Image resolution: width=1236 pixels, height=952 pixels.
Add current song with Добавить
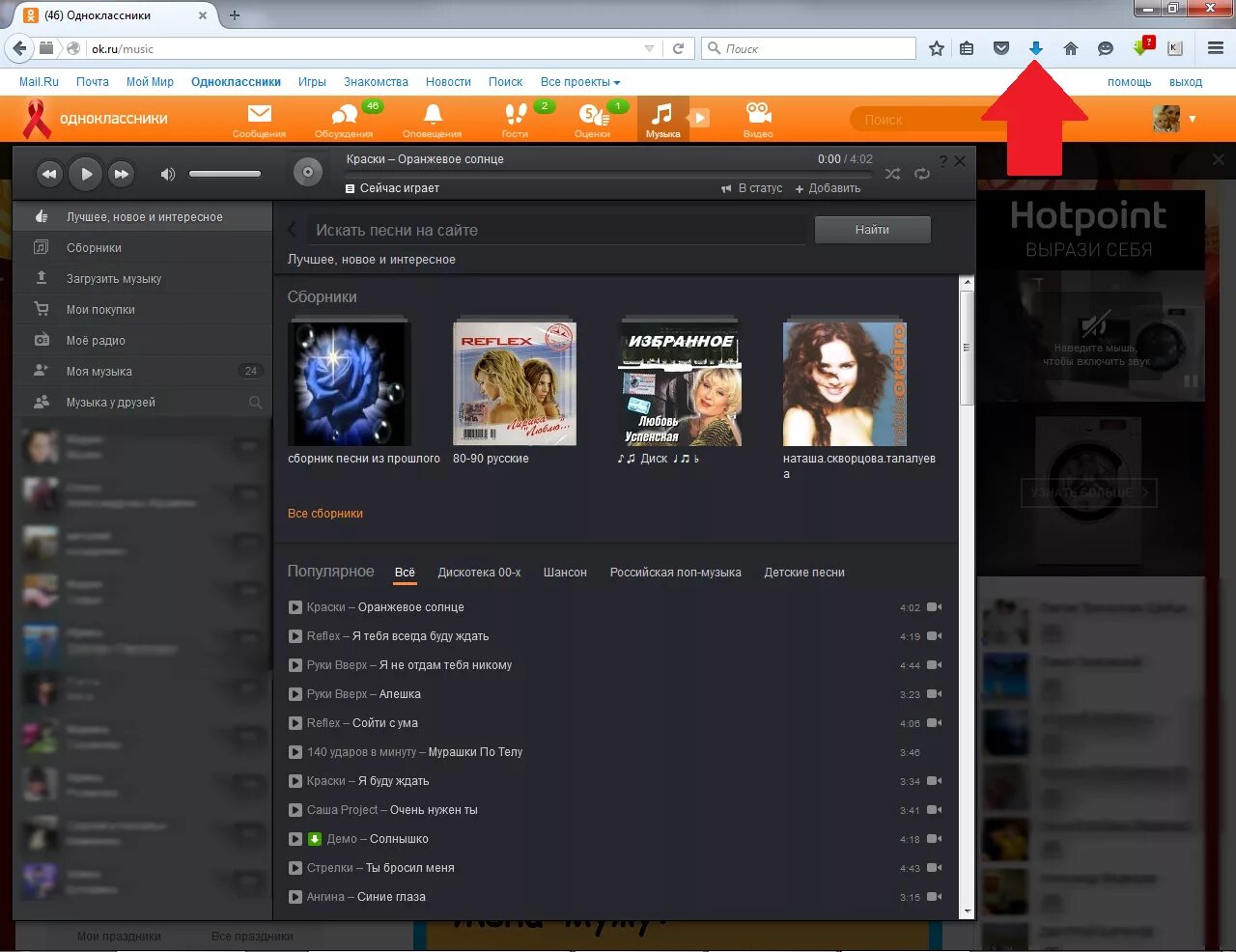(828, 188)
